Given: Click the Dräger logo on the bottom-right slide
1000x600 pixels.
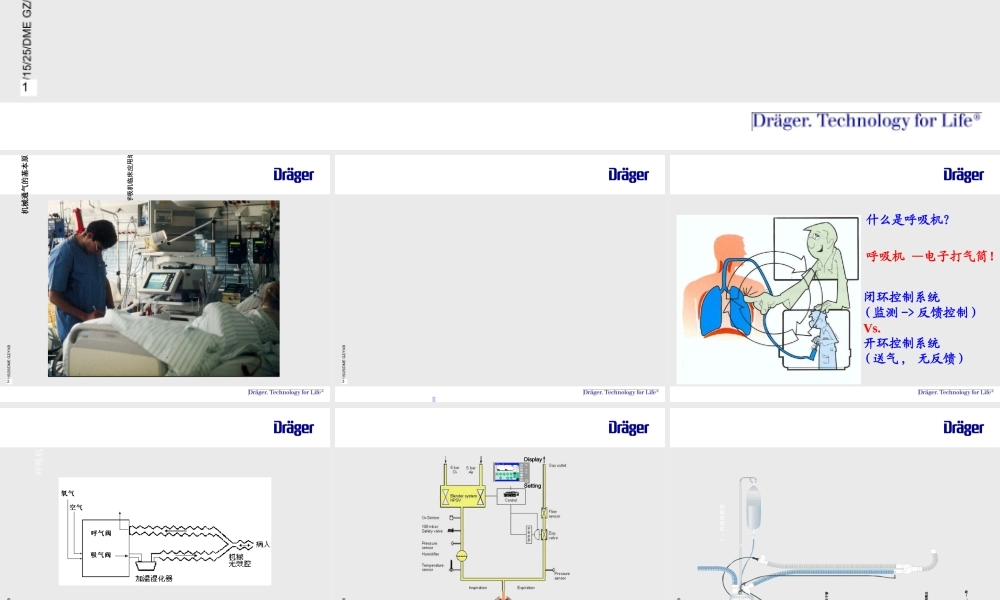Looking at the screenshot, I should pyautogui.click(x=963, y=427).
